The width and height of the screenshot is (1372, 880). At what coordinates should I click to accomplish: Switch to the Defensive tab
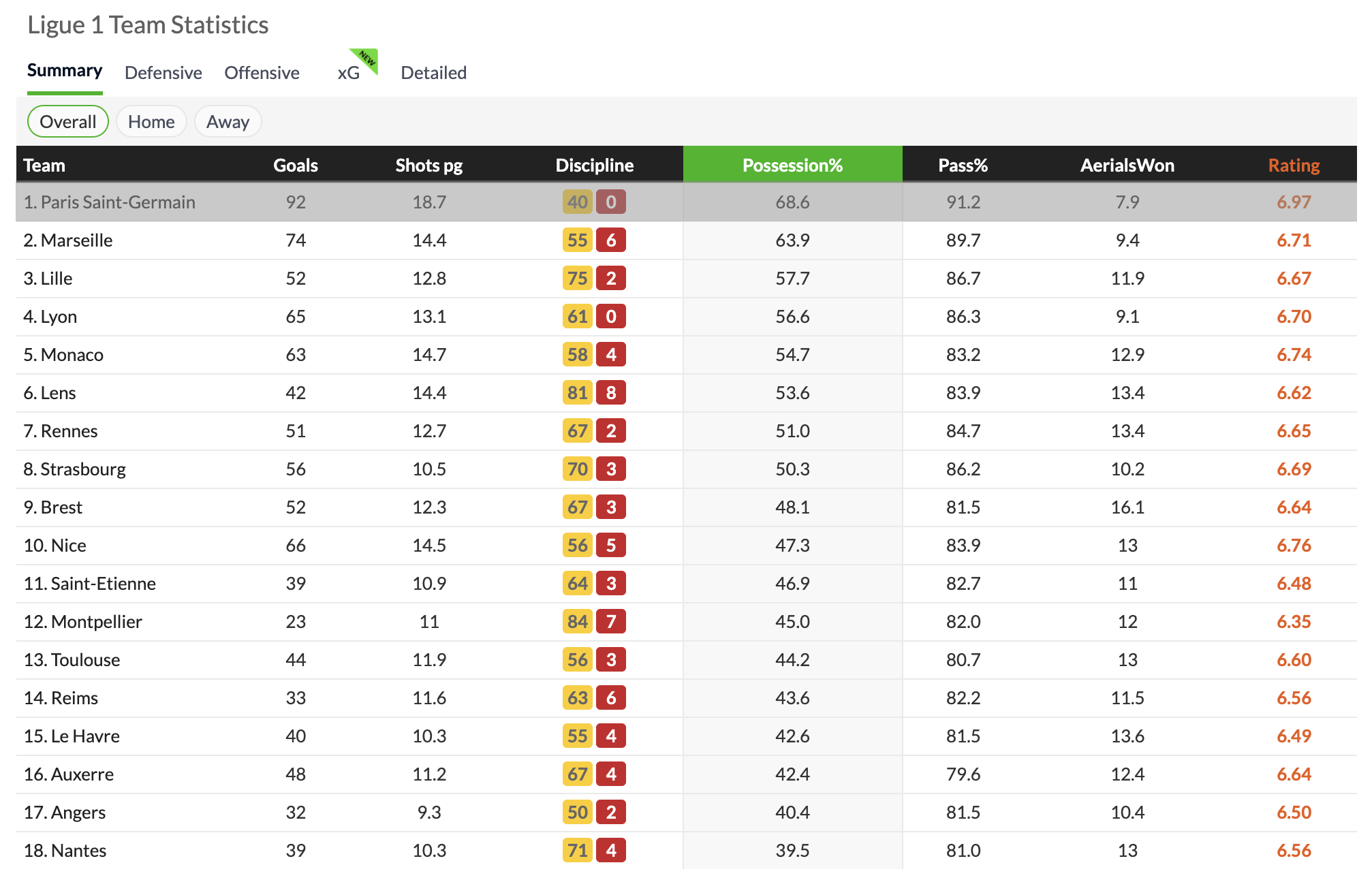tap(163, 73)
